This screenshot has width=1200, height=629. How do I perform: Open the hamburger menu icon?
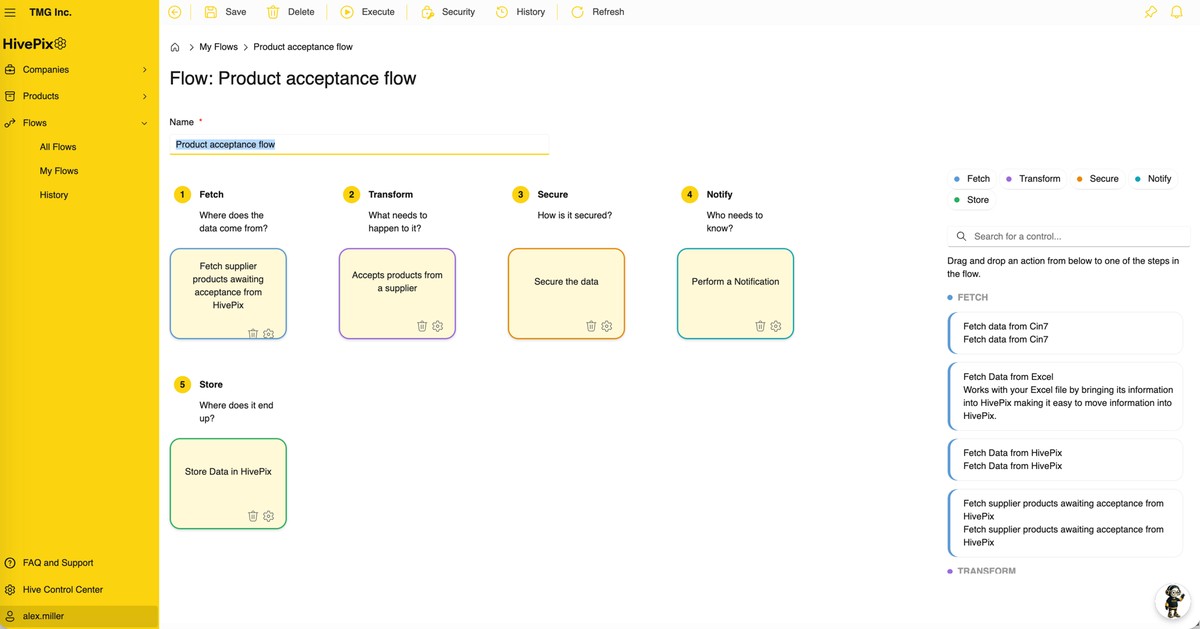click(11, 12)
